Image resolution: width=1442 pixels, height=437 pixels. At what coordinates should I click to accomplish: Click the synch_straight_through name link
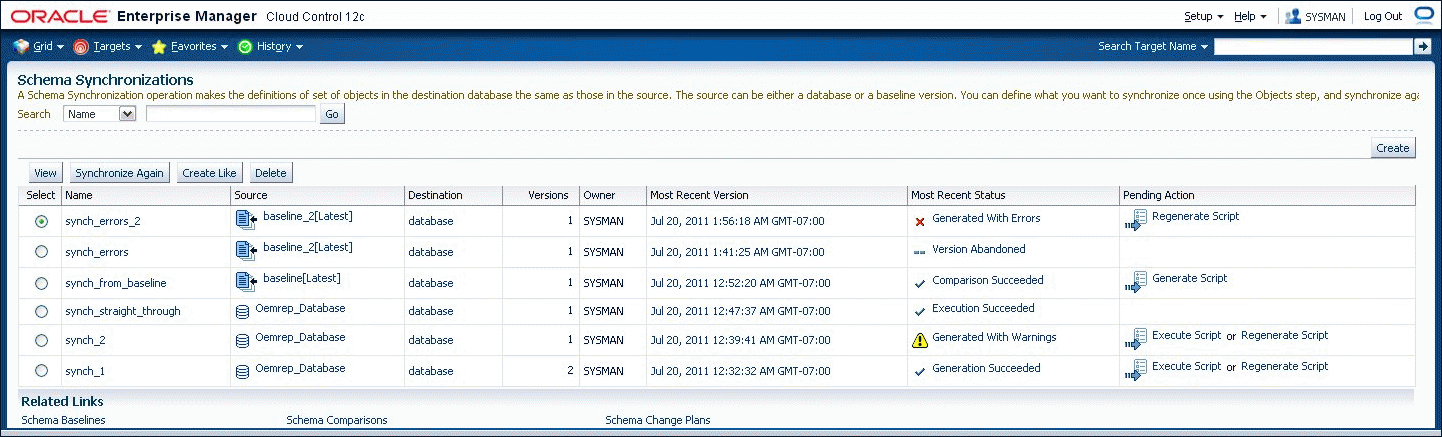tap(123, 311)
